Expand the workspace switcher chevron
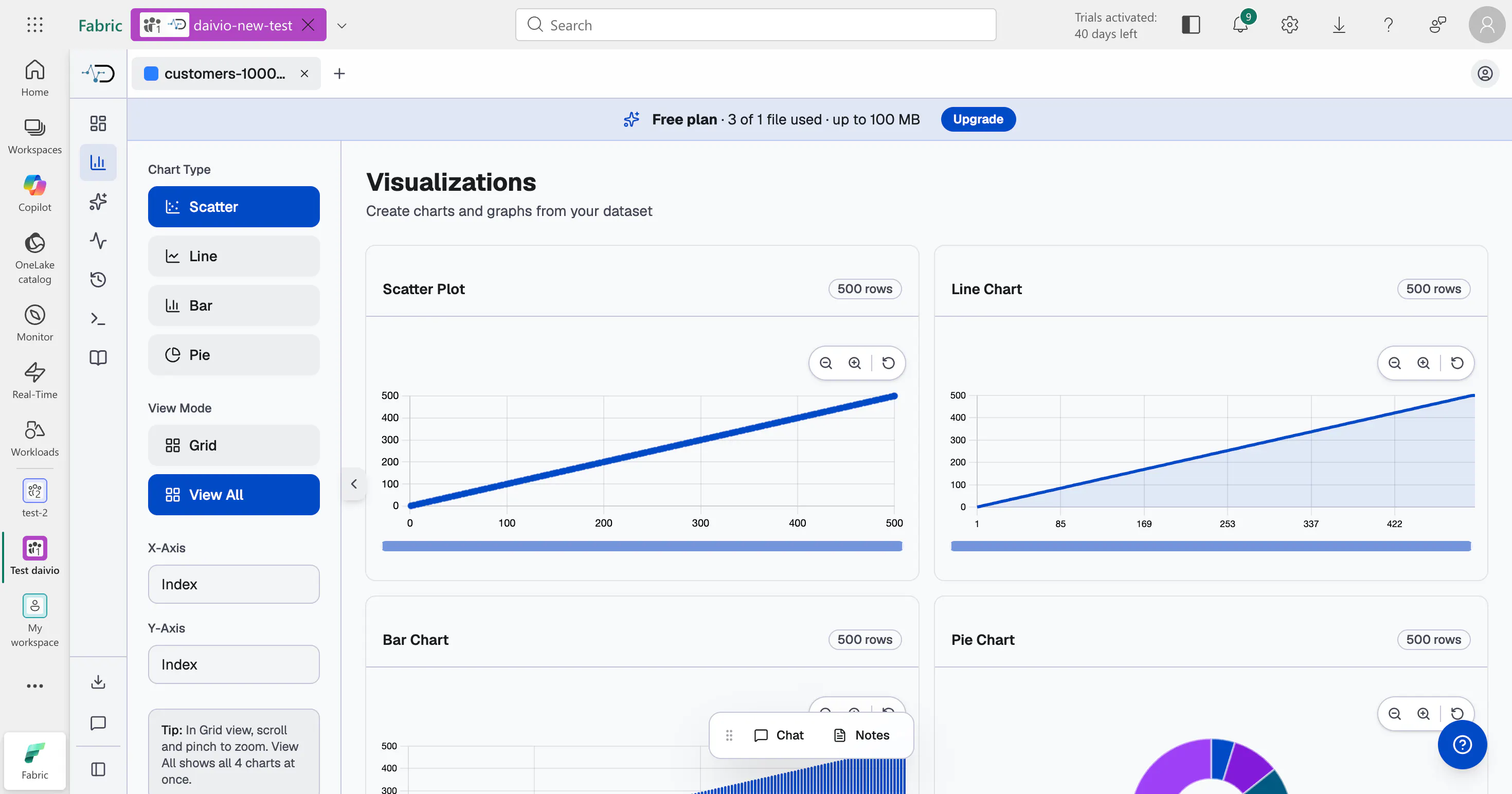This screenshot has width=1512, height=794. click(x=341, y=25)
